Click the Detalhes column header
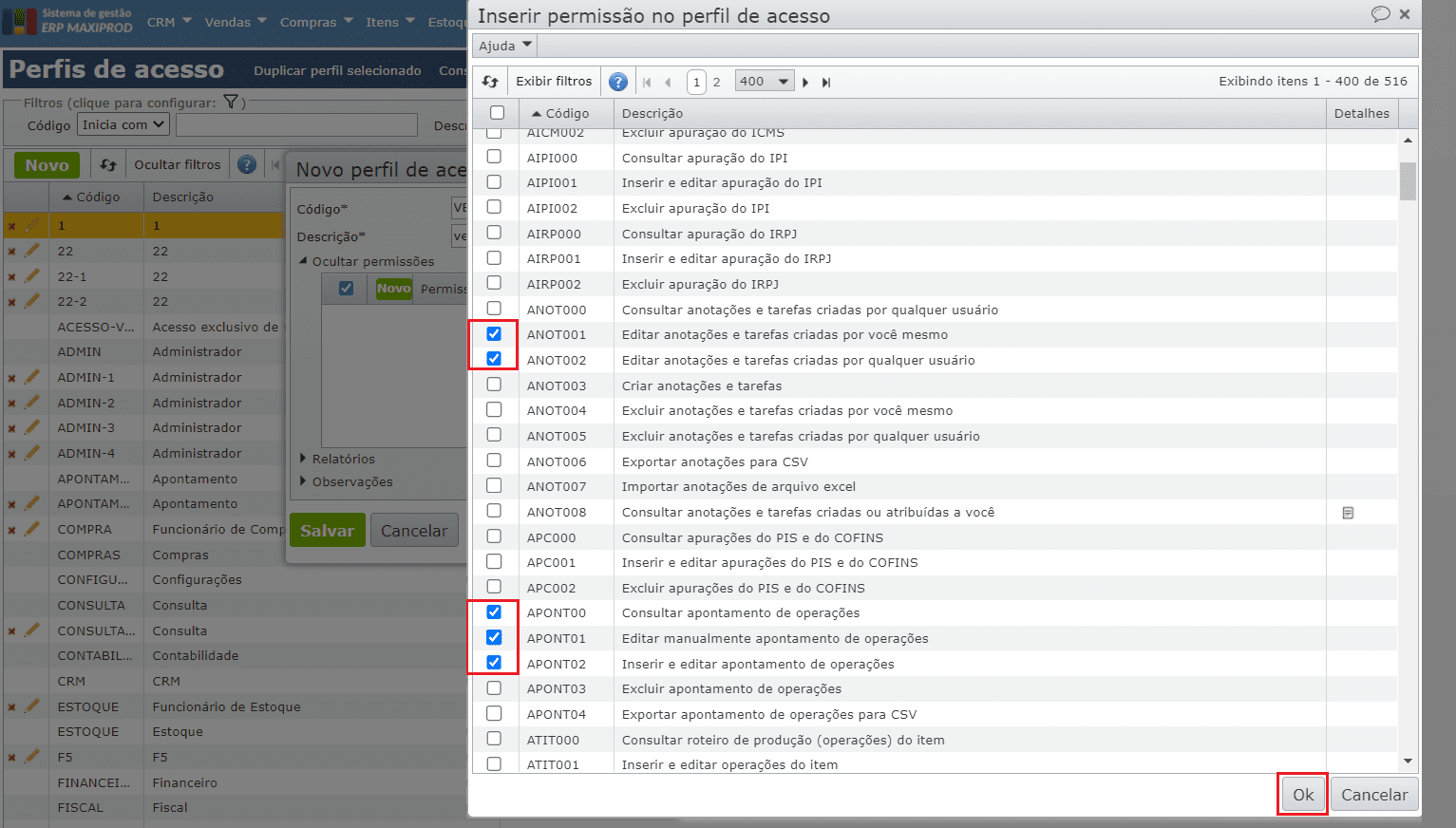 point(1362,113)
